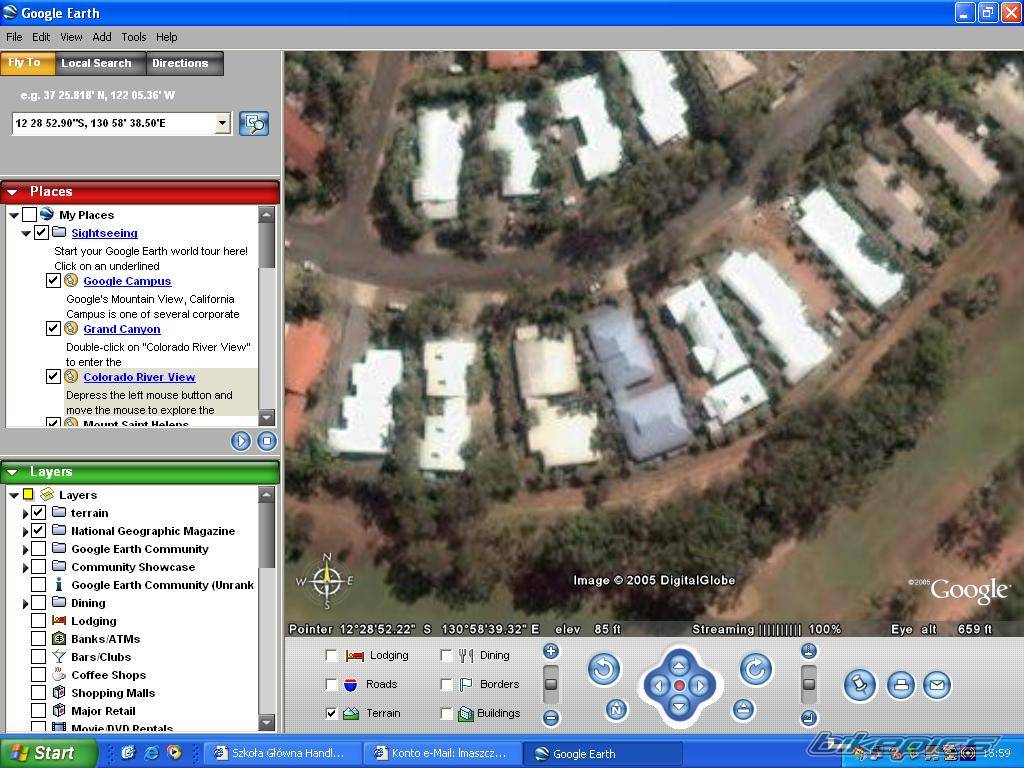Check the Coffee Shops layer

point(39,675)
